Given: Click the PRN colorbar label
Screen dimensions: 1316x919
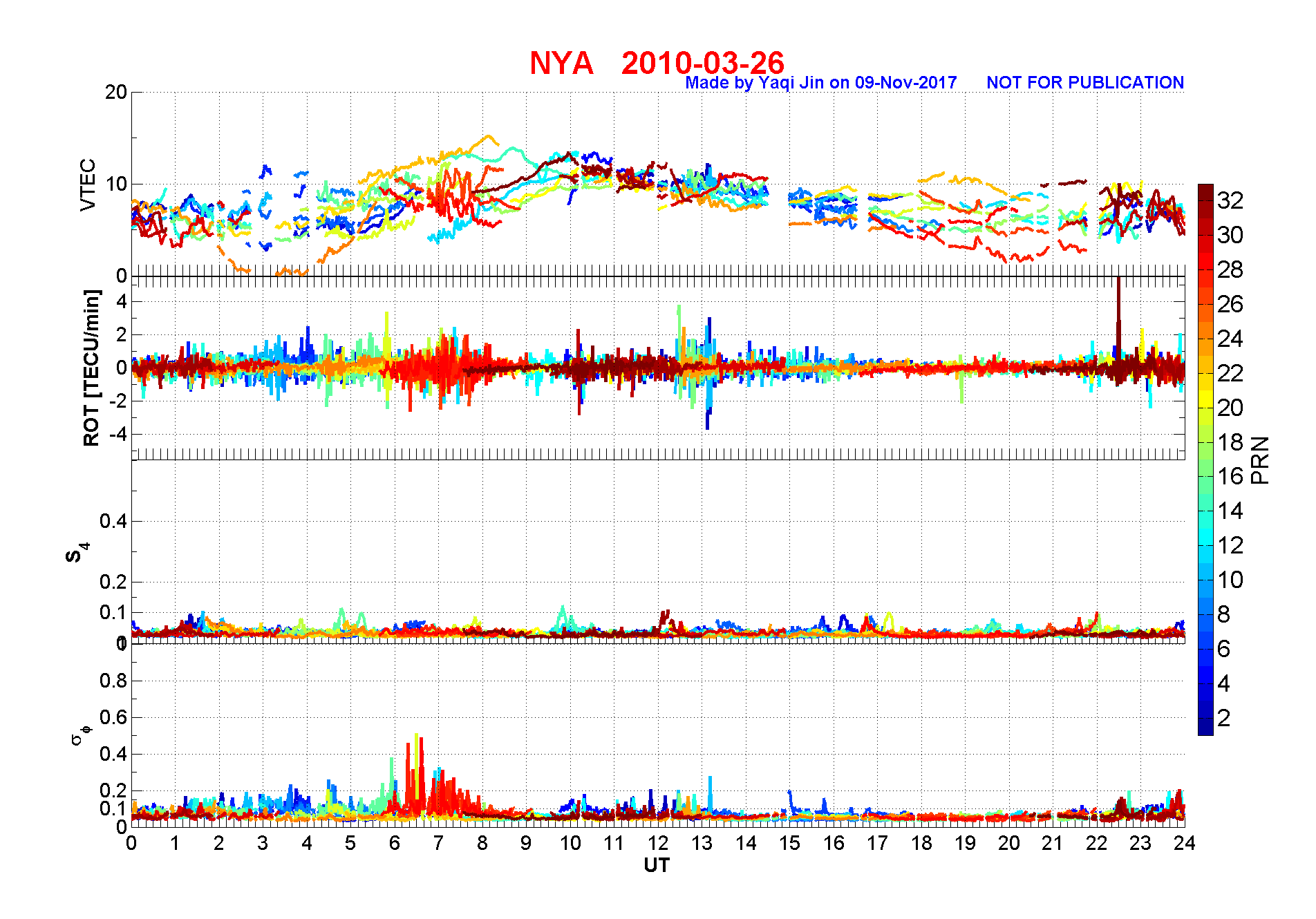Looking at the screenshot, I should pos(1261,460).
